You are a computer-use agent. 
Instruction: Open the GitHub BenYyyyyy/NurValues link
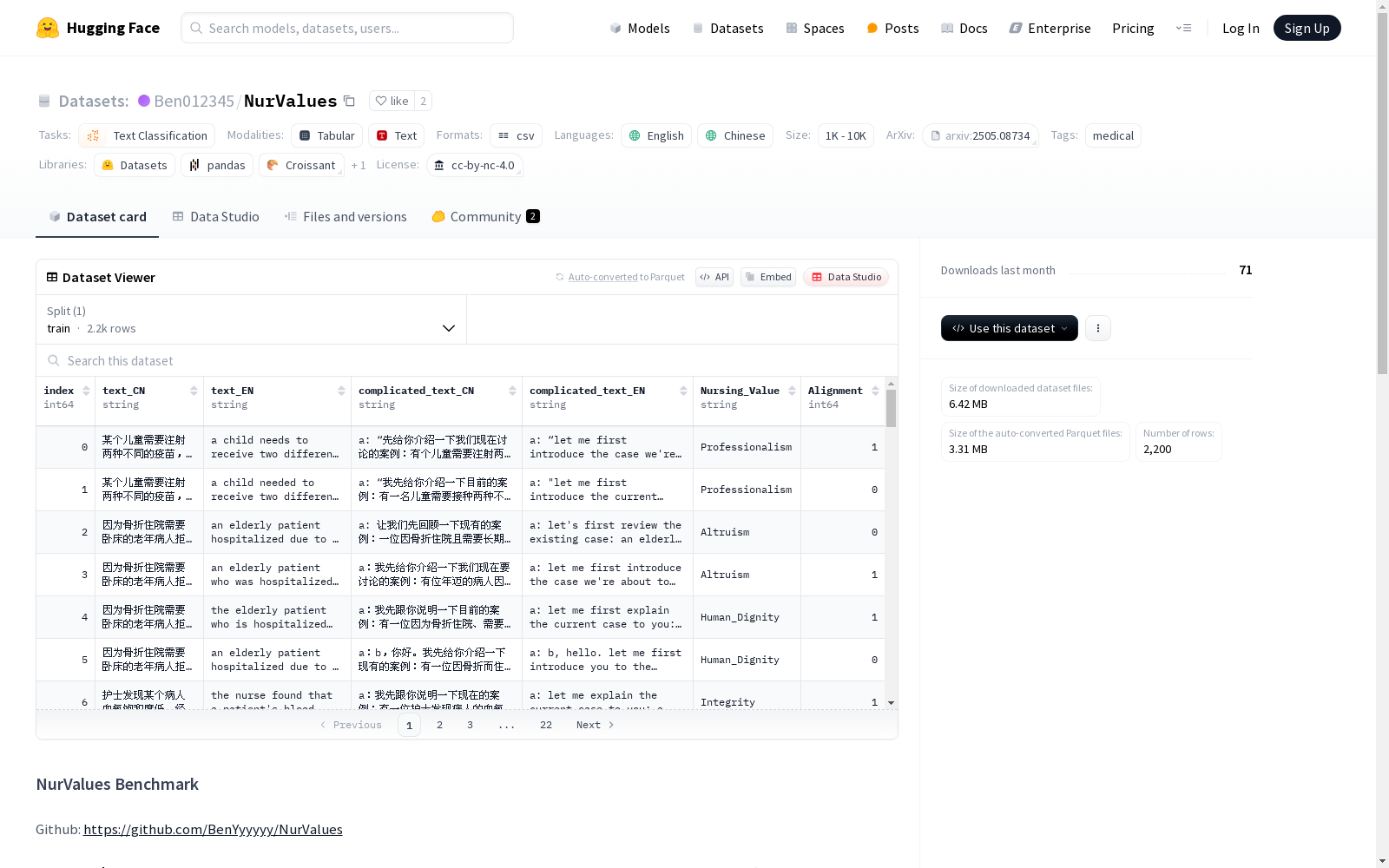[x=213, y=829]
